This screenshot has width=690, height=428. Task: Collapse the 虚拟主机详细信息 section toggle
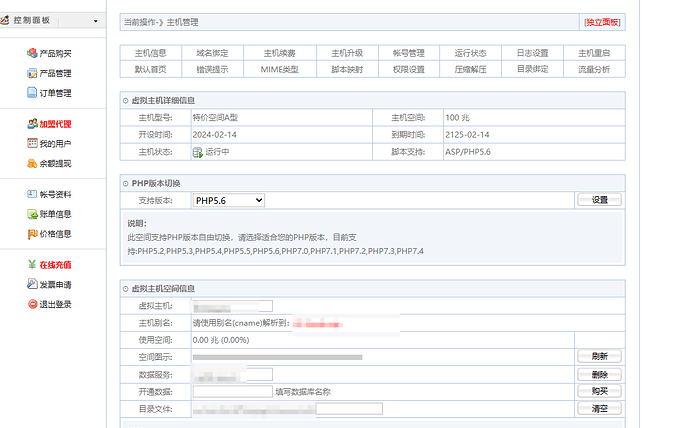point(126,100)
